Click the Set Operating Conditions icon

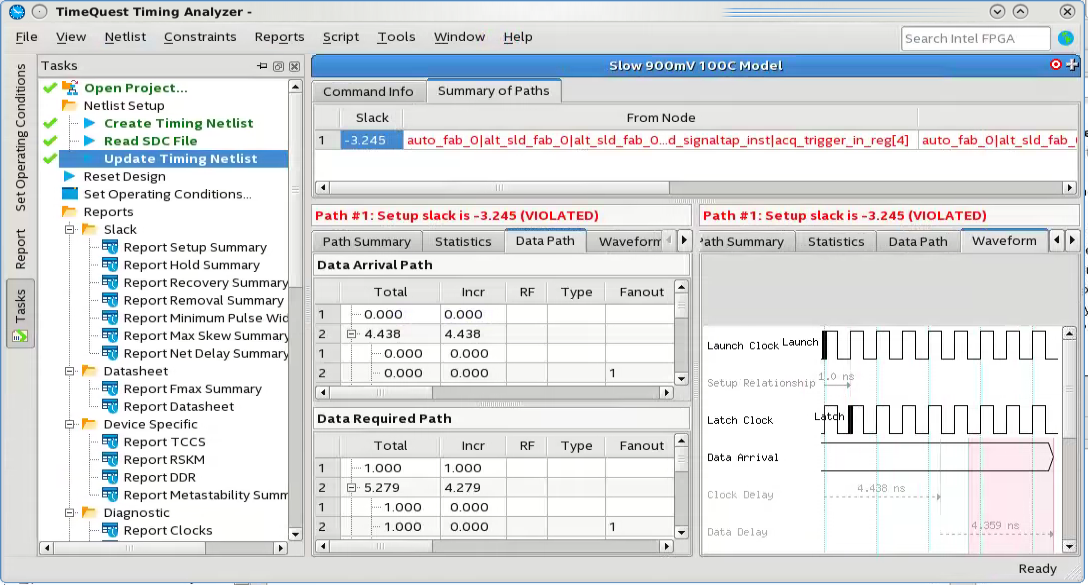pyautogui.click(x=69, y=194)
